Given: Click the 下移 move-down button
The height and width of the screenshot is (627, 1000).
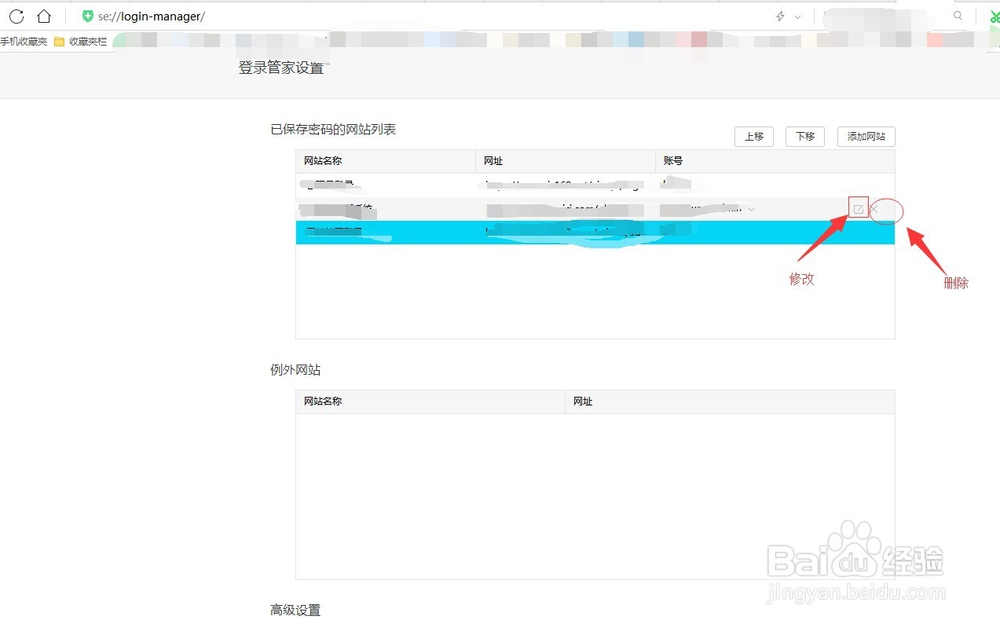Looking at the screenshot, I should [805, 136].
